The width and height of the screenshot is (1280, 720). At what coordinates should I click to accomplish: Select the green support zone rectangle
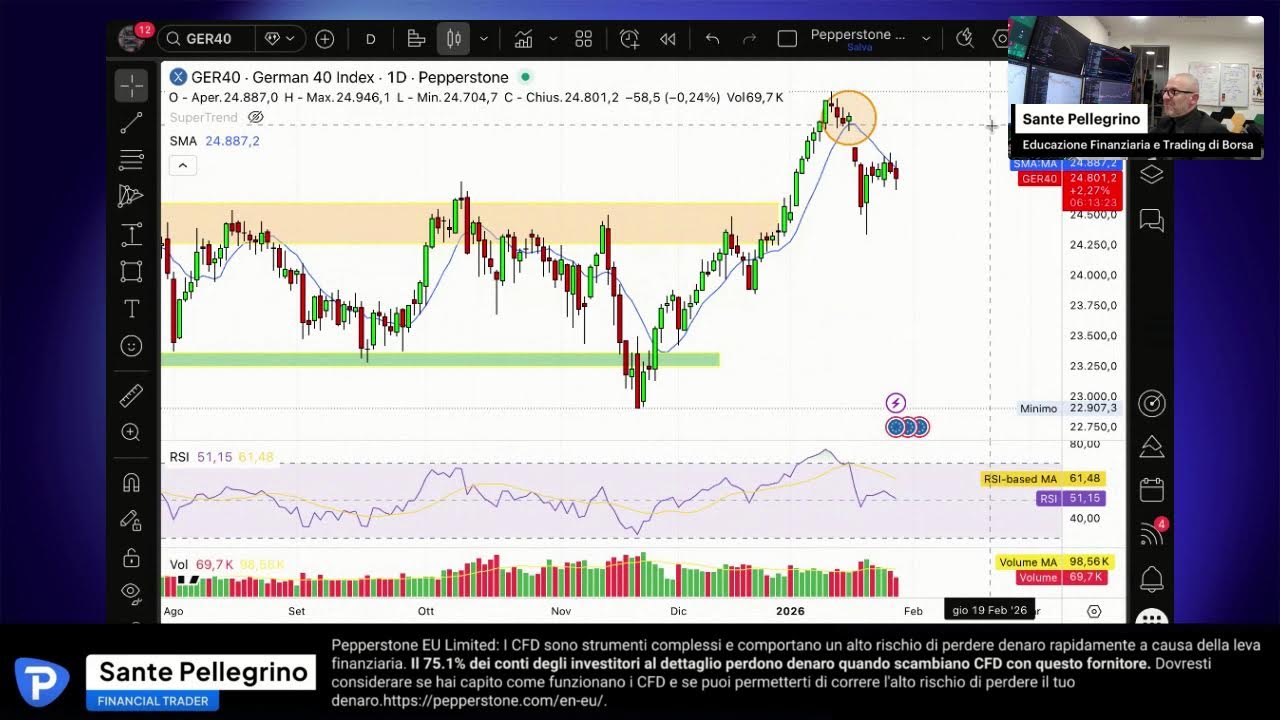440,359
